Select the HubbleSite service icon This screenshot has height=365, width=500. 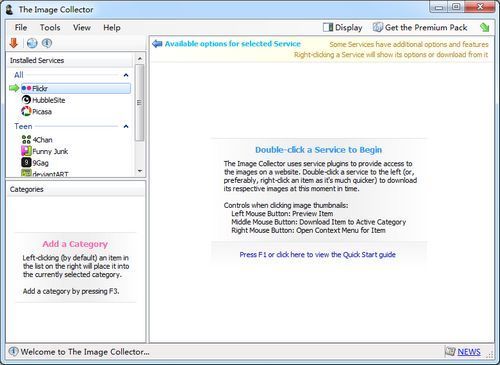tap(26, 100)
